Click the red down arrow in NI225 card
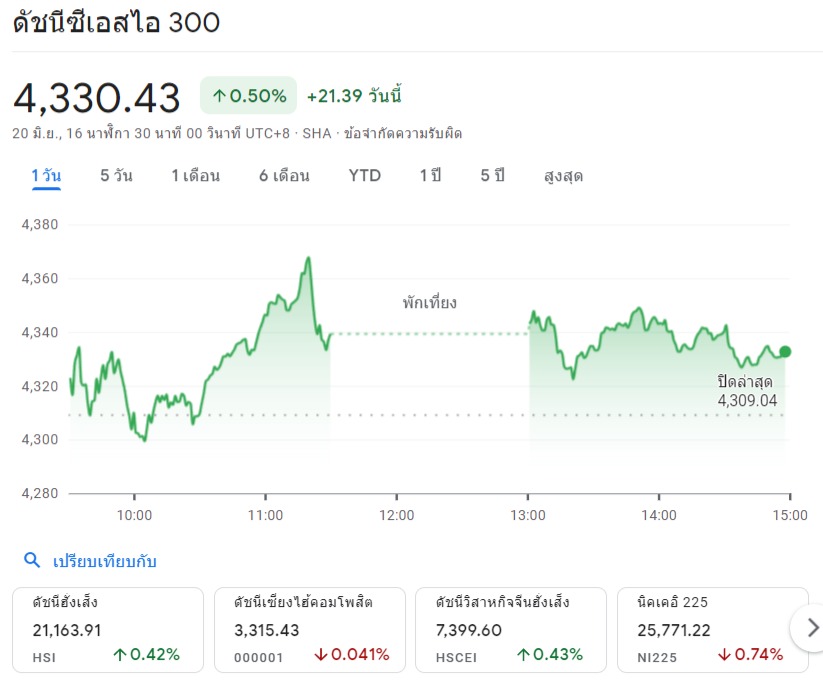Screen dimensions: 823x680 724,655
